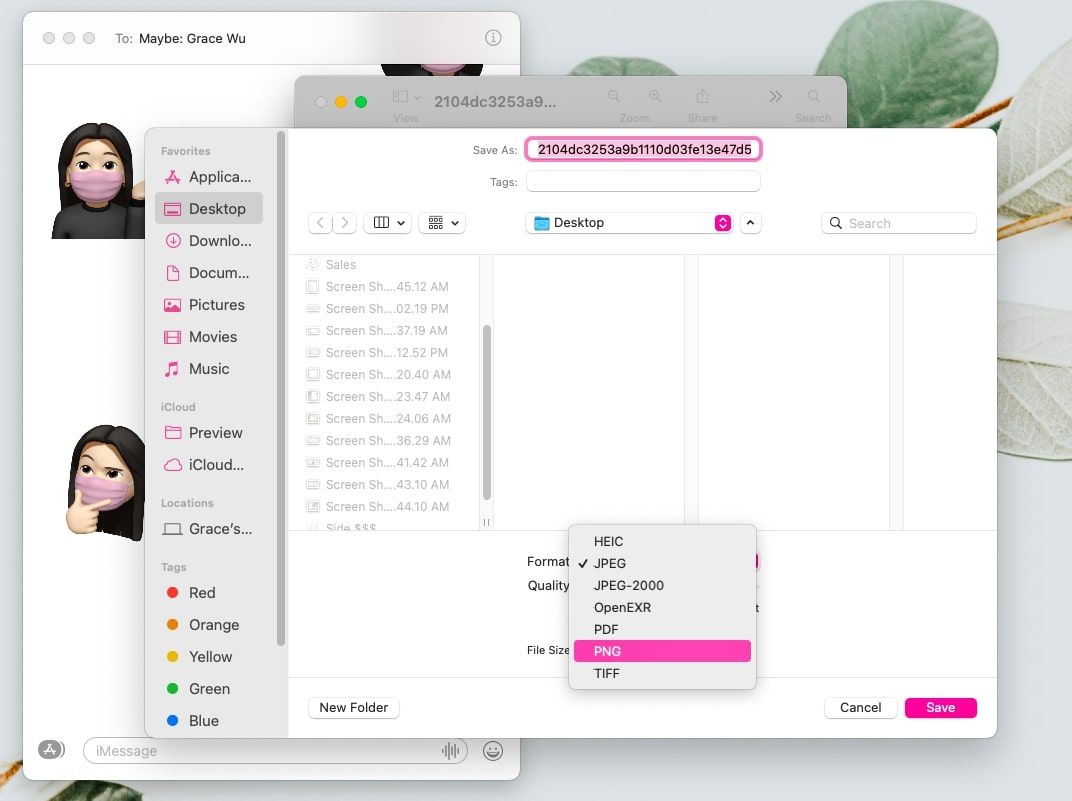
Task: Open the toolbar overflow chevrons in Preview
Action: 775,96
